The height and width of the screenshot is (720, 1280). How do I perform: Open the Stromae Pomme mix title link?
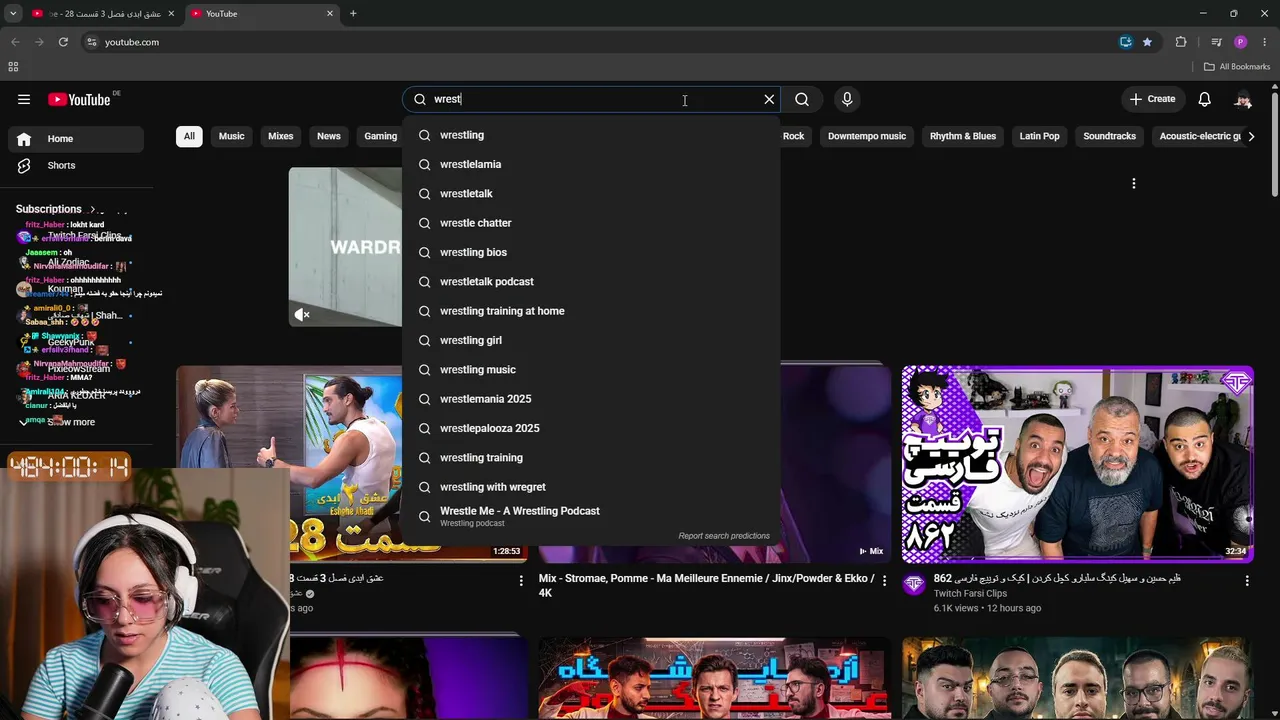click(x=707, y=585)
